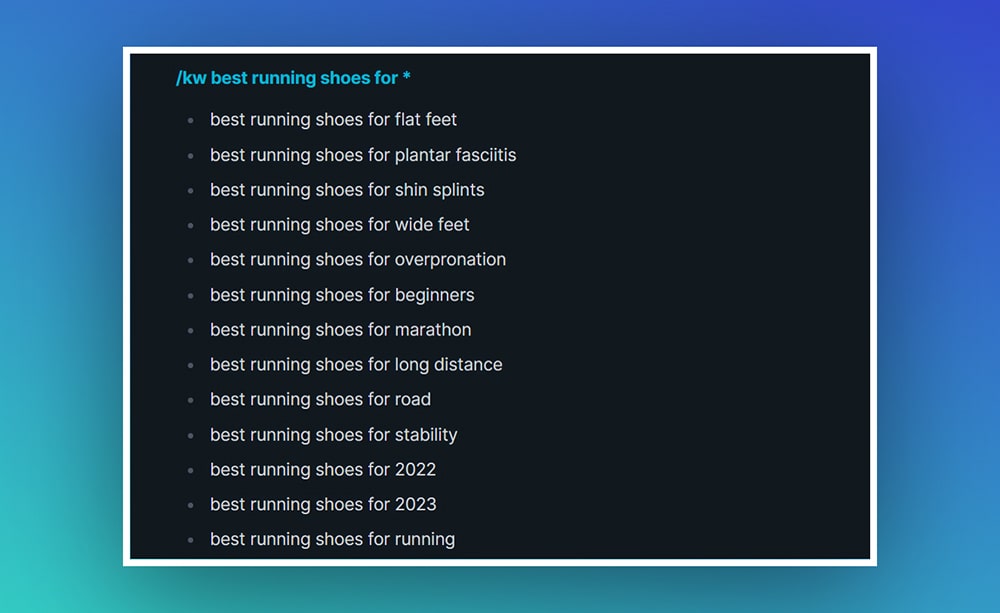The height and width of the screenshot is (613, 1000).
Task: Select "best running shoes for road"
Action: pyautogui.click(x=321, y=399)
